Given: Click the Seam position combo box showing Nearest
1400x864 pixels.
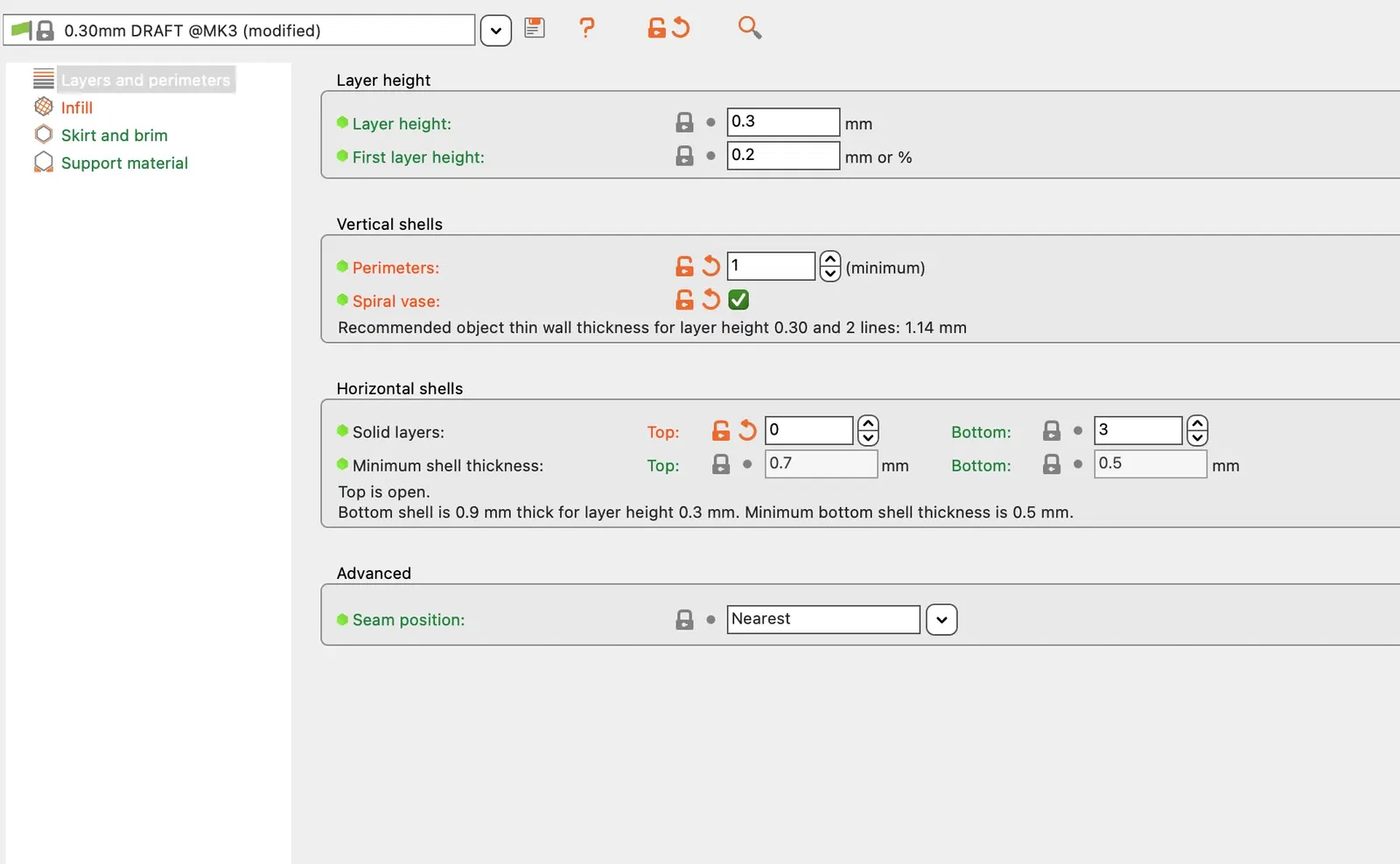Looking at the screenshot, I should point(822,619).
